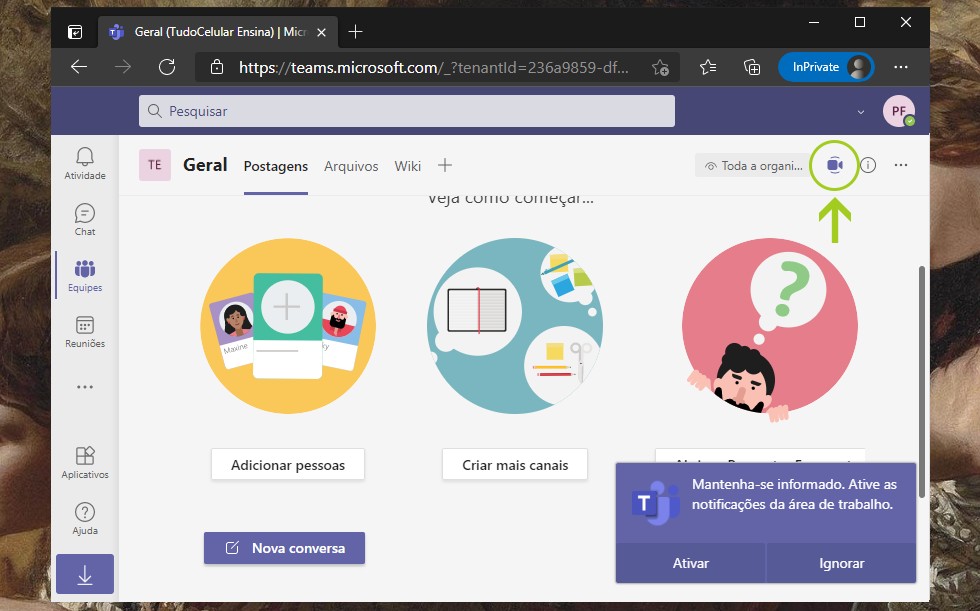The height and width of the screenshot is (611, 980).
Task: Click in the Pesquisar search field
Action: point(407,111)
